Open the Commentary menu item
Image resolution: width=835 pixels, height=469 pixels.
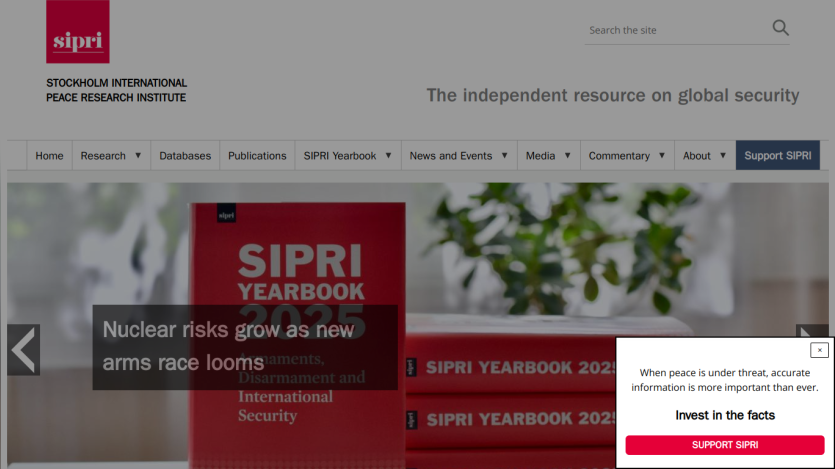coord(619,155)
